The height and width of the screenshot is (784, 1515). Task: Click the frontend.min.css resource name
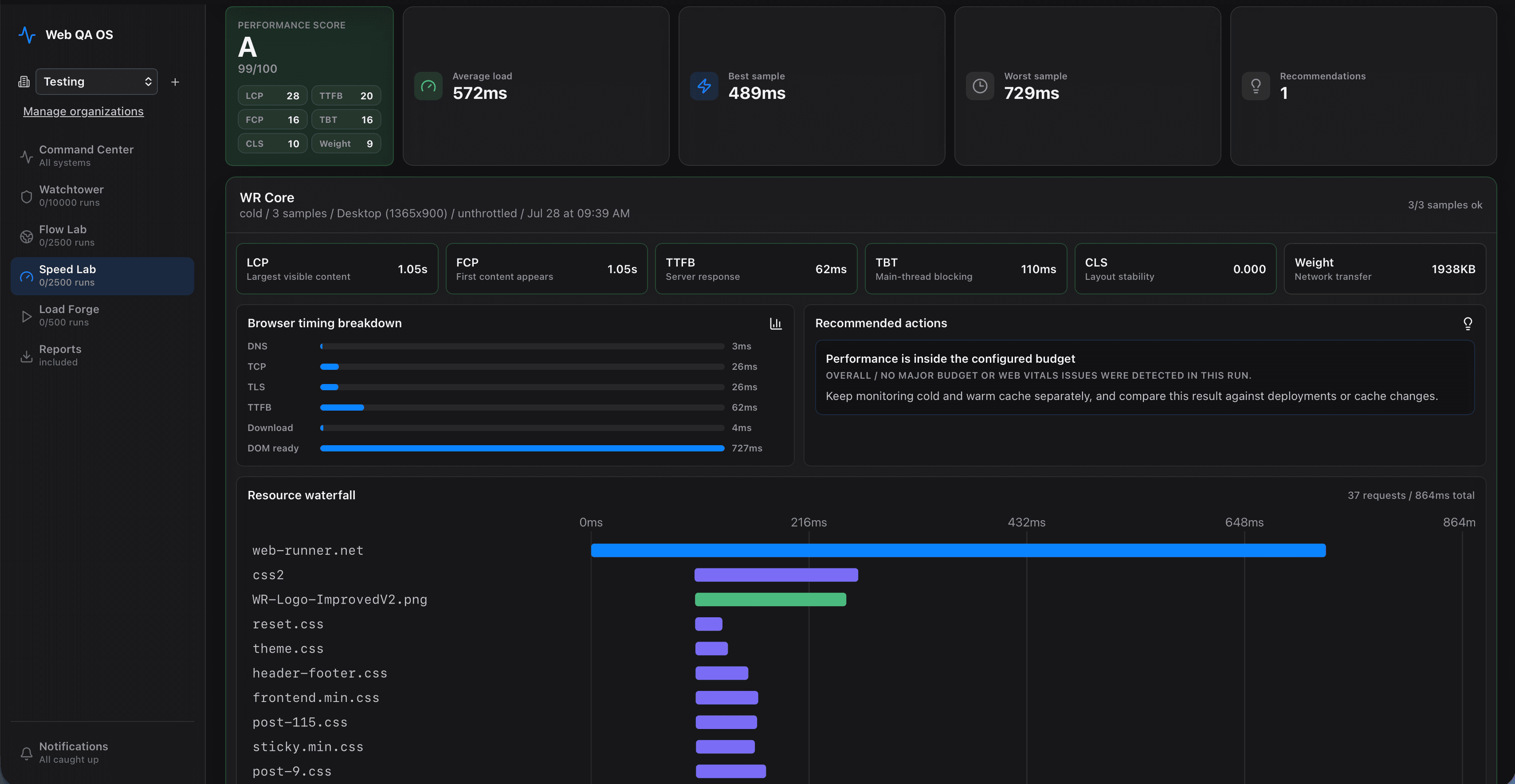316,698
